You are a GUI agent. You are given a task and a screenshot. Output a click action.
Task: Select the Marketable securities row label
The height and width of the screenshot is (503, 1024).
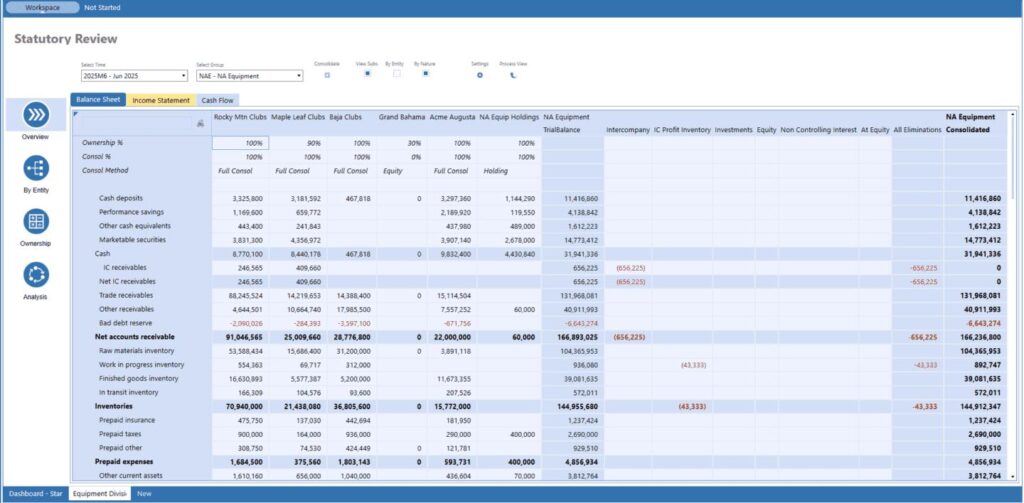(133, 240)
